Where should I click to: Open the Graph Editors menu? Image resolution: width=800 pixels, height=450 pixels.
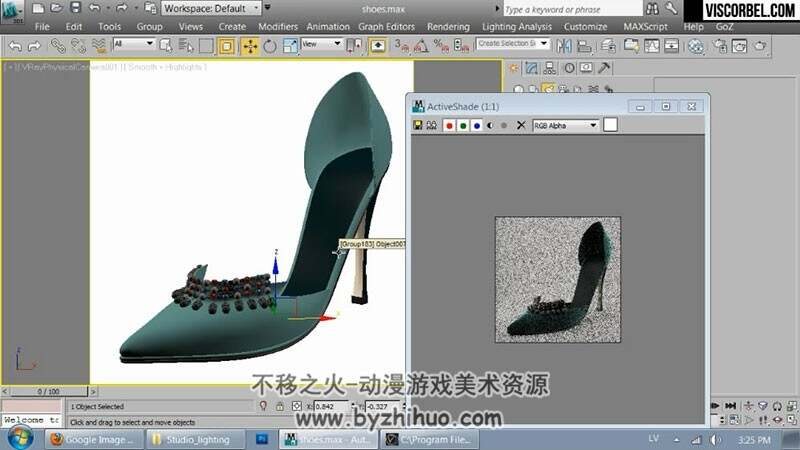(x=386, y=27)
